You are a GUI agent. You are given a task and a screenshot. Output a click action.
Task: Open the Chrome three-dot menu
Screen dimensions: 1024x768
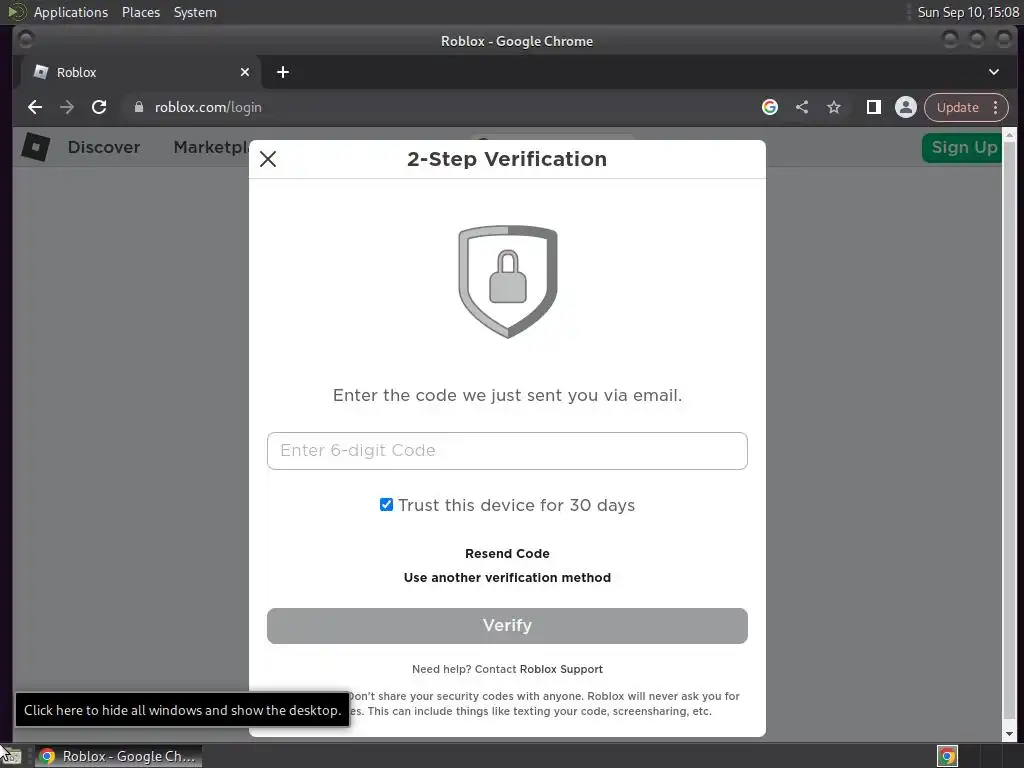click(995, 107)
